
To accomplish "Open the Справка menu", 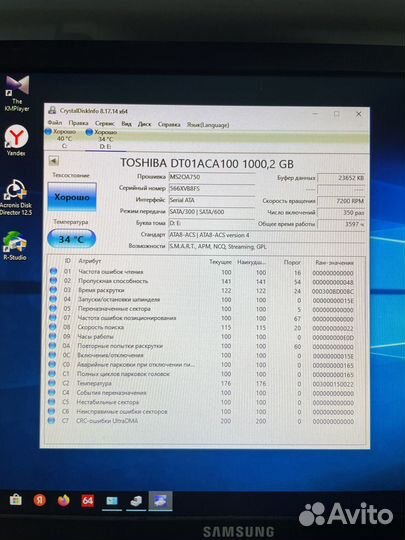I will pyautogui.click(x=169, y=124).
